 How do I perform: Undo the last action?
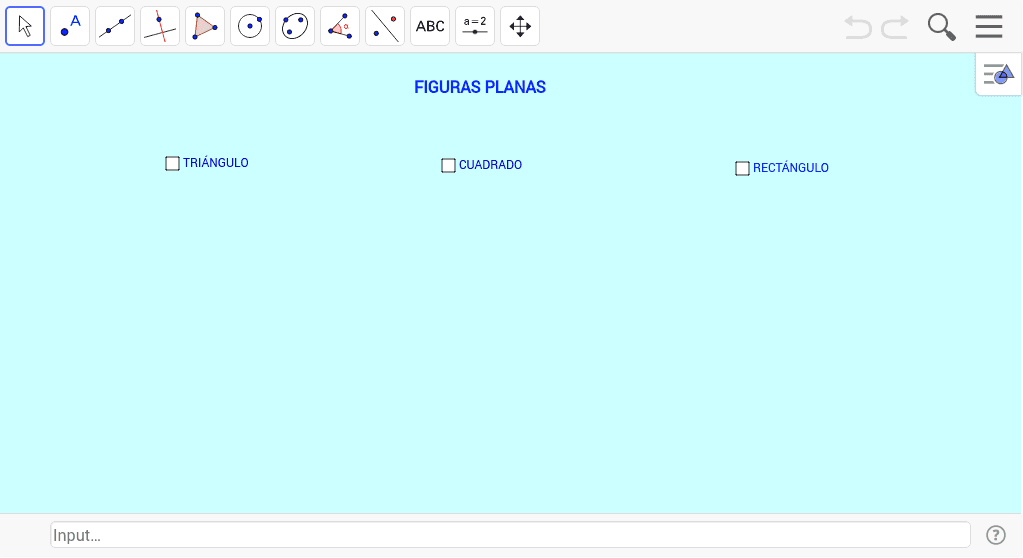coord(858,27)
